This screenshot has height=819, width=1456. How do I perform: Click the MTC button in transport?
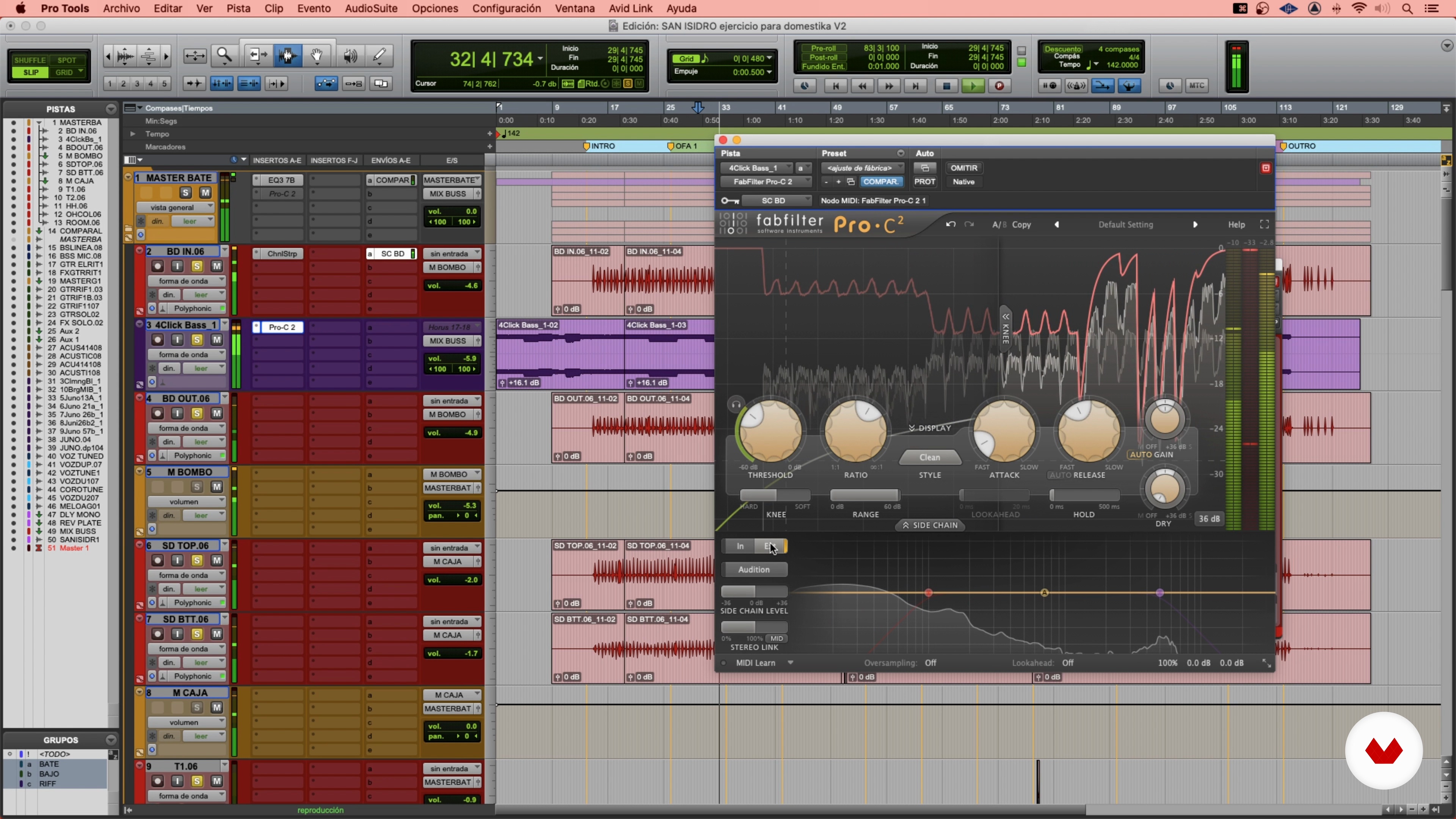click(1196, 86)
